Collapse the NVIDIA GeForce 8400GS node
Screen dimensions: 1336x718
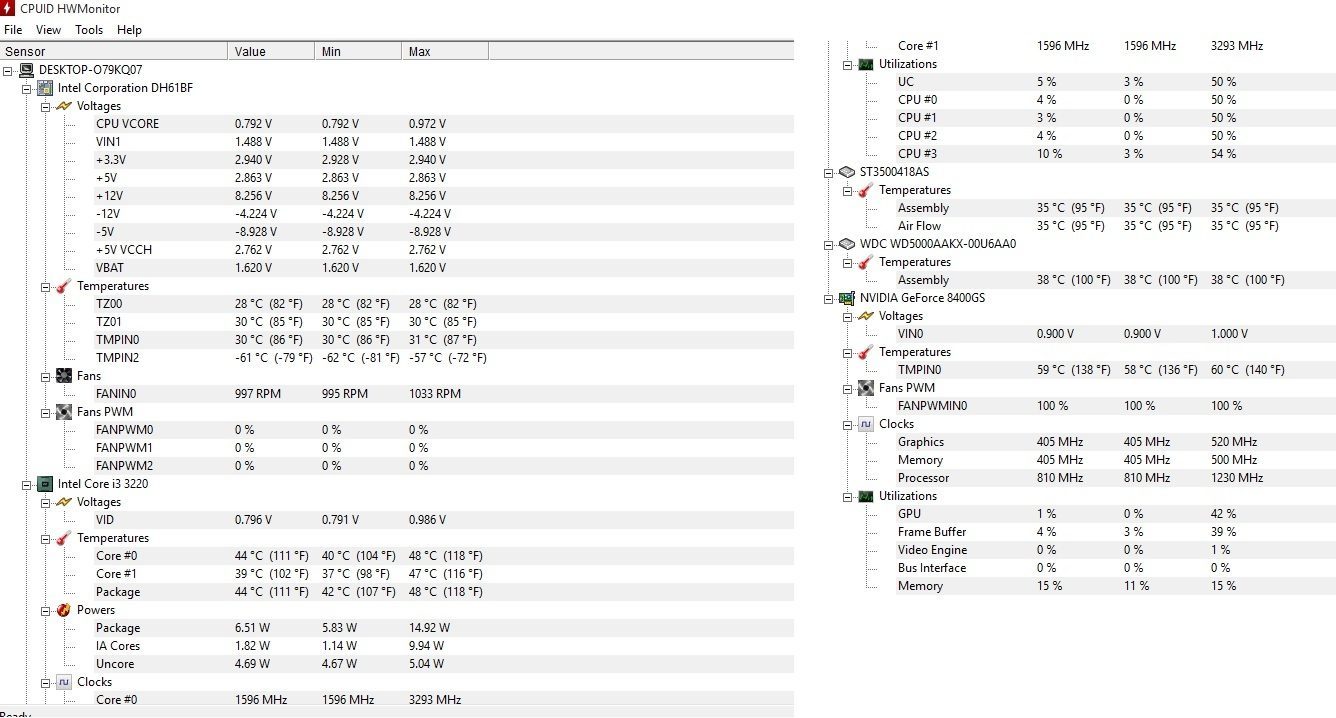829,298
